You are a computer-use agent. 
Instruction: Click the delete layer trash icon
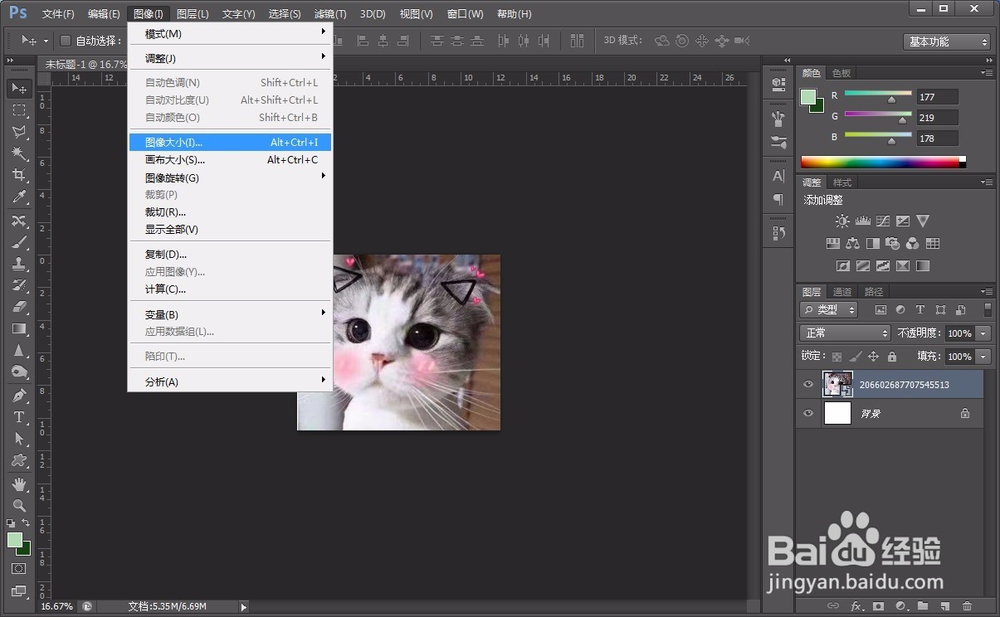(967, 606)
